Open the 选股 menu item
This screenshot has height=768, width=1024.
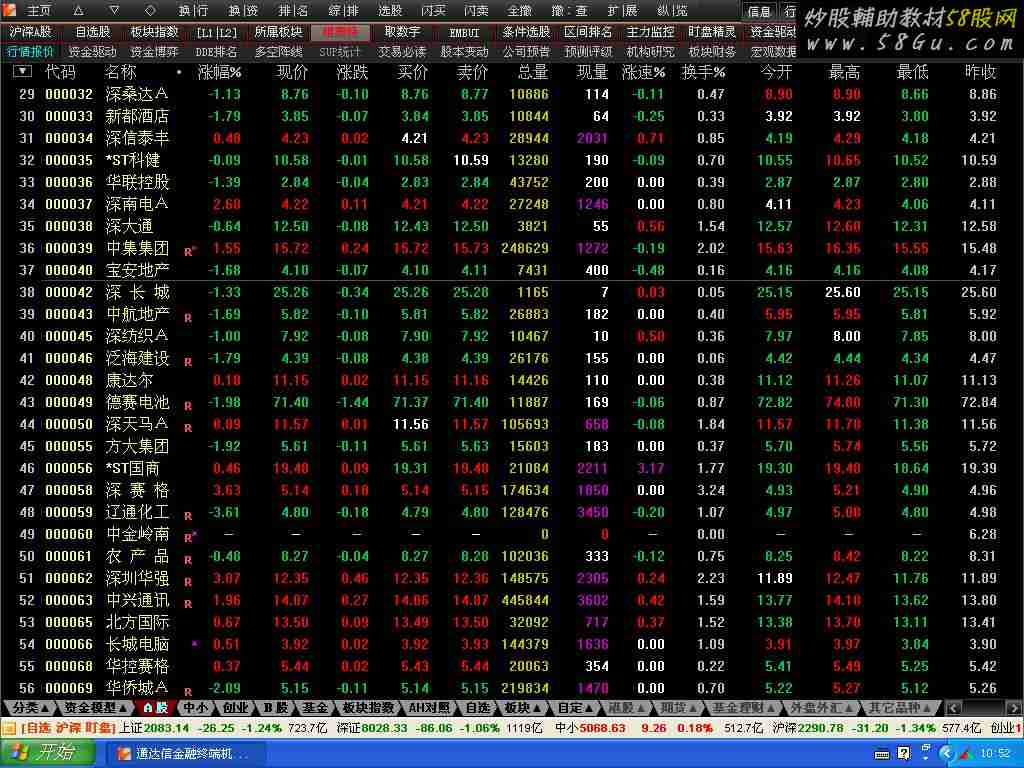pyautogui.click(x=390, y=10)
